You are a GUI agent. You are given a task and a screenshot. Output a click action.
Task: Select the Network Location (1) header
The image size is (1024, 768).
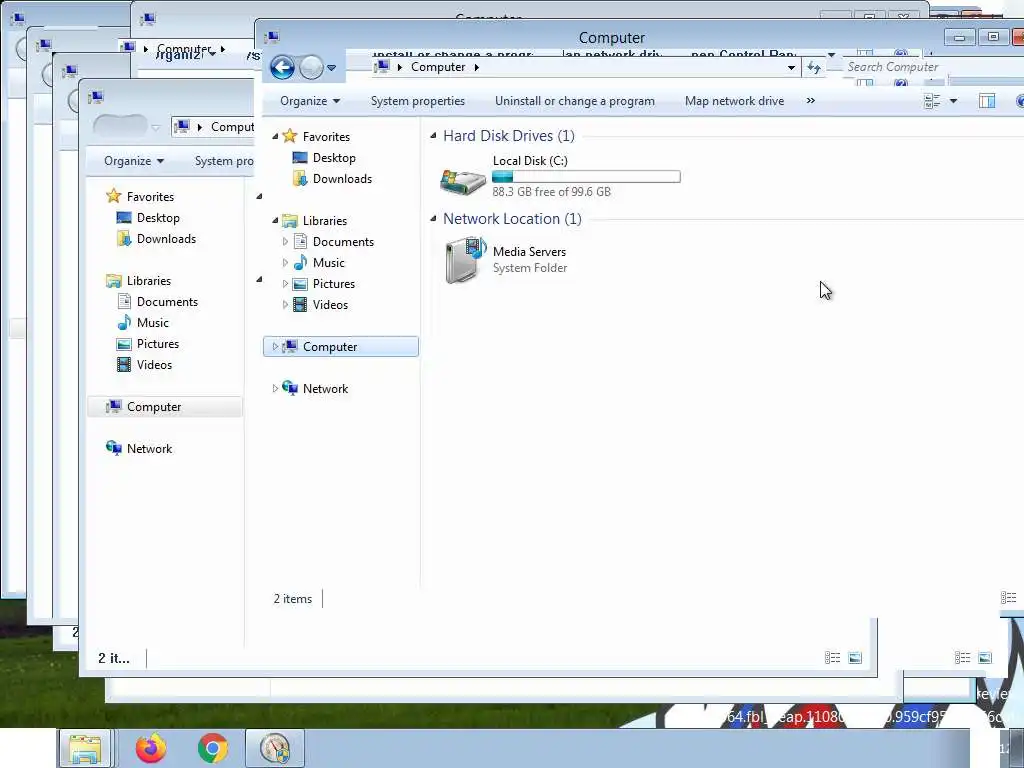pyautogui.click(x=512, y=219)
